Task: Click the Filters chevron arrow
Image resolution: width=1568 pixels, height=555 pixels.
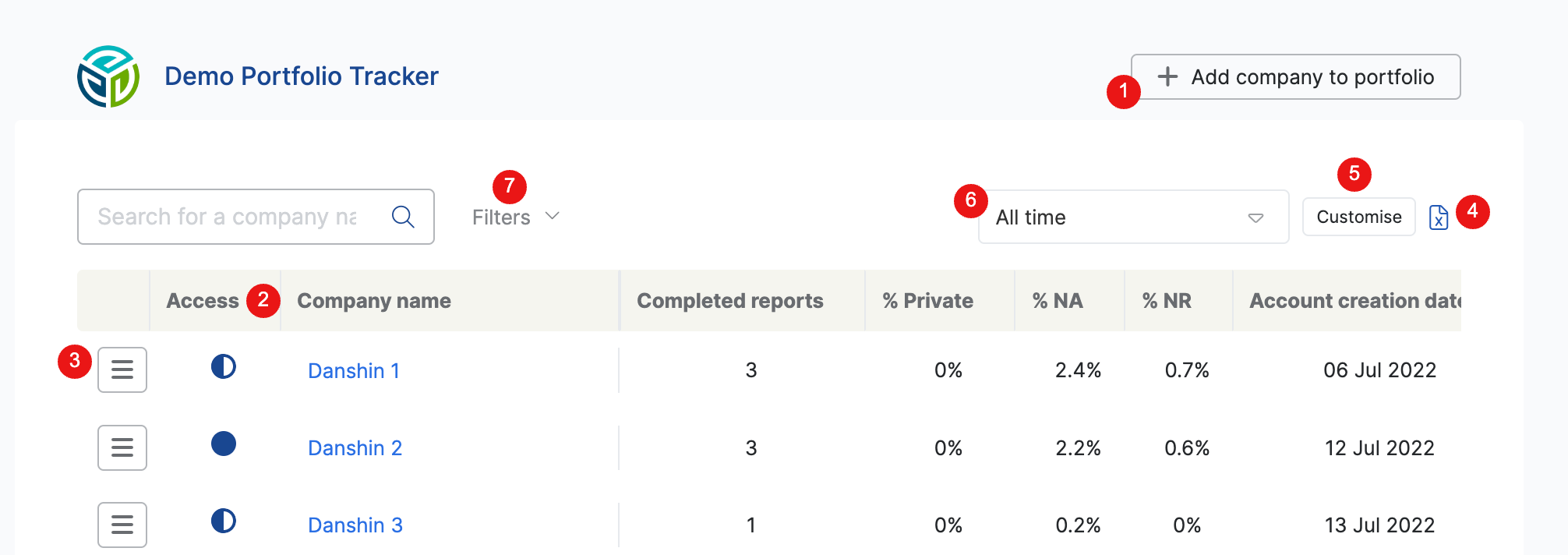Action: click(x=553, y=217)
